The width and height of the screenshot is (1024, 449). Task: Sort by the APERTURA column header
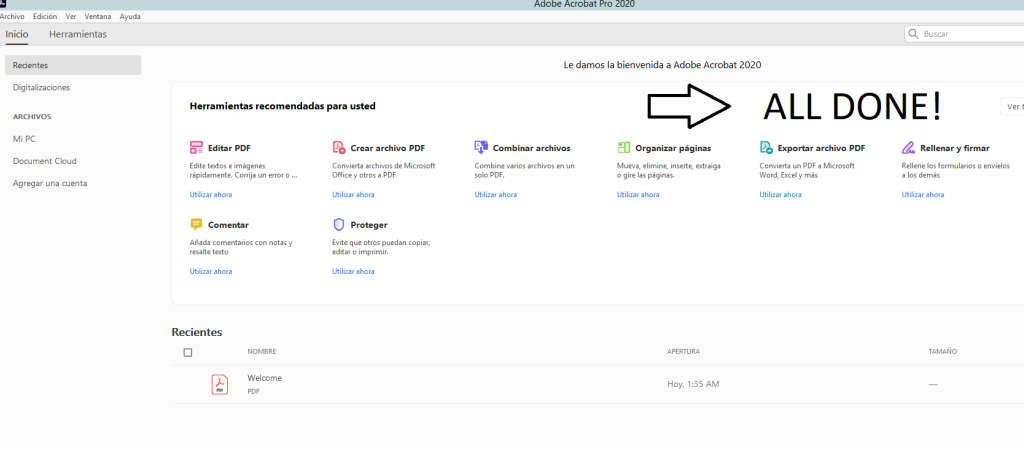tap(684, 352)
